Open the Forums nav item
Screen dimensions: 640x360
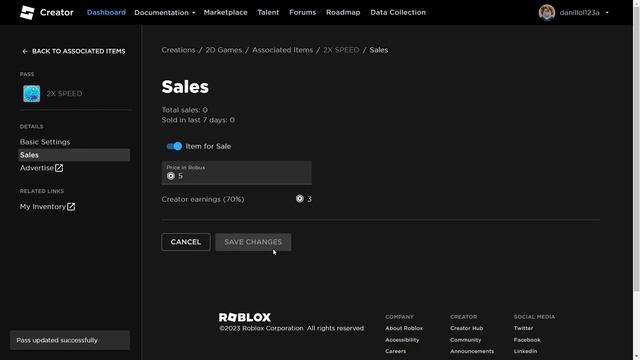[302, 13]
